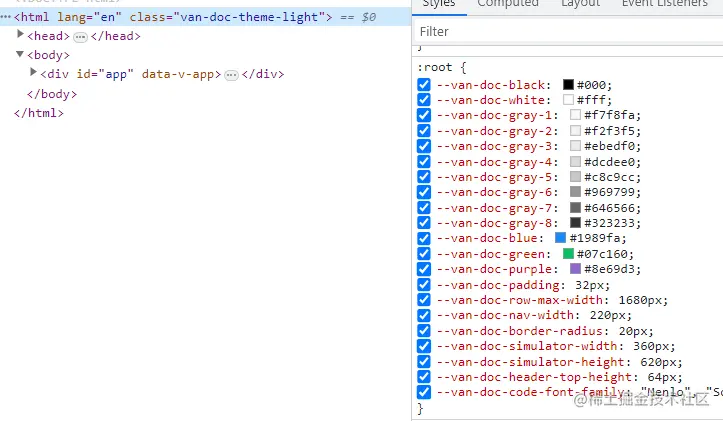
Task: Open the Layout tab
Action: pos(580,4)
